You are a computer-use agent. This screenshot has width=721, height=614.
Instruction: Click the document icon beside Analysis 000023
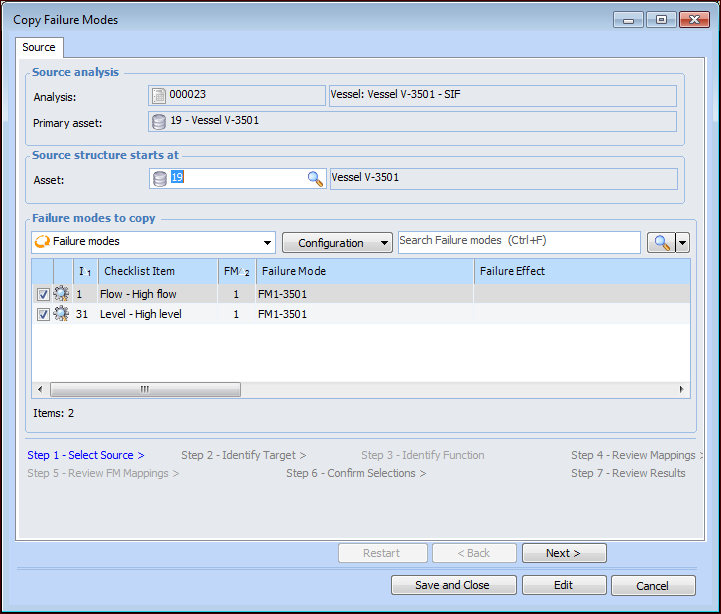(x=158, y=96)
